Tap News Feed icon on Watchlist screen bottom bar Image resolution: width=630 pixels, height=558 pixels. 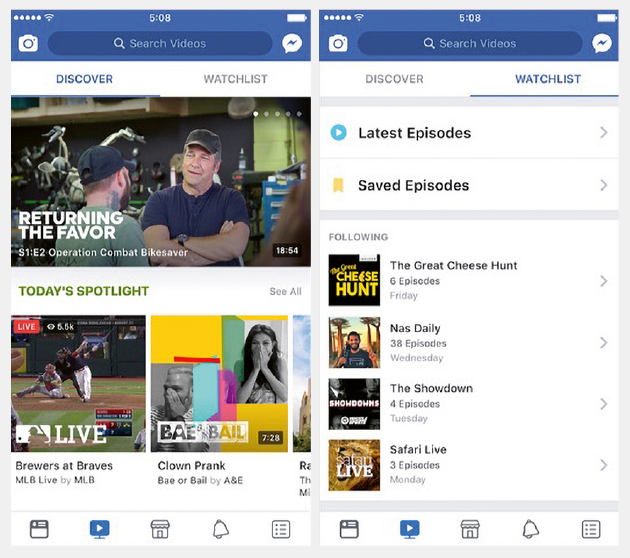(x=349, y=529)
